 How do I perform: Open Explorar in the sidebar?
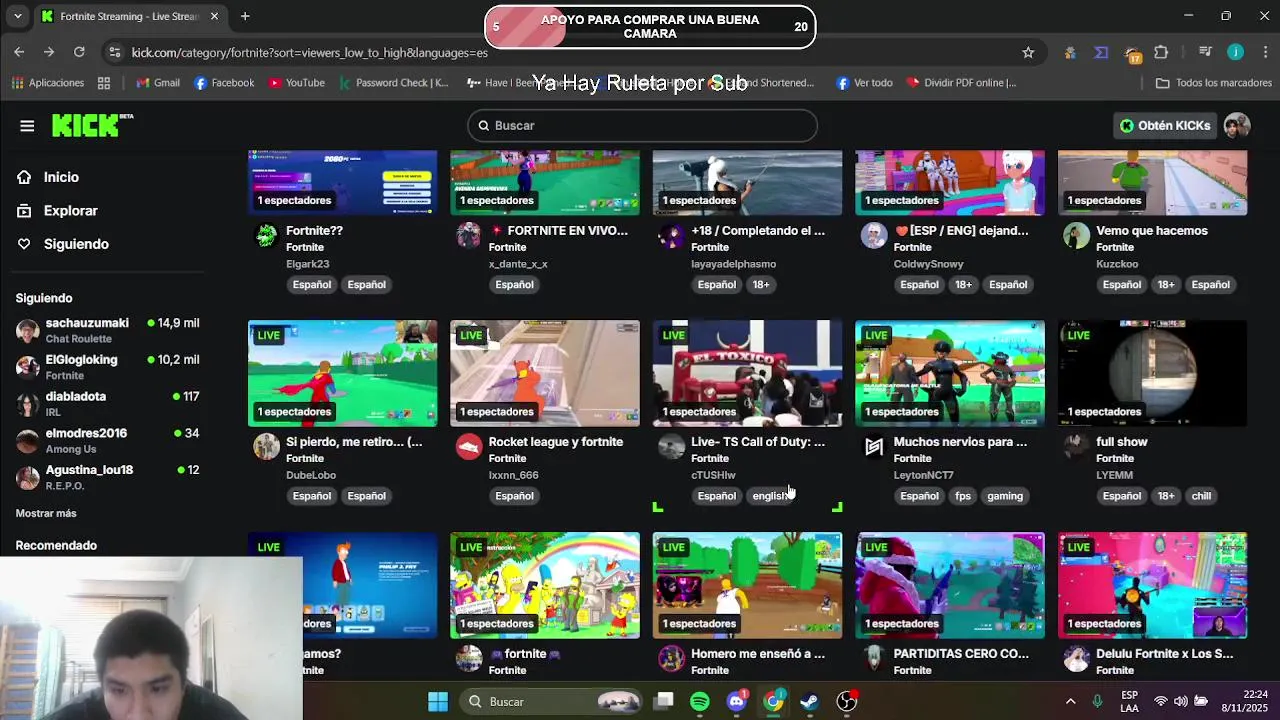(70, 211)
